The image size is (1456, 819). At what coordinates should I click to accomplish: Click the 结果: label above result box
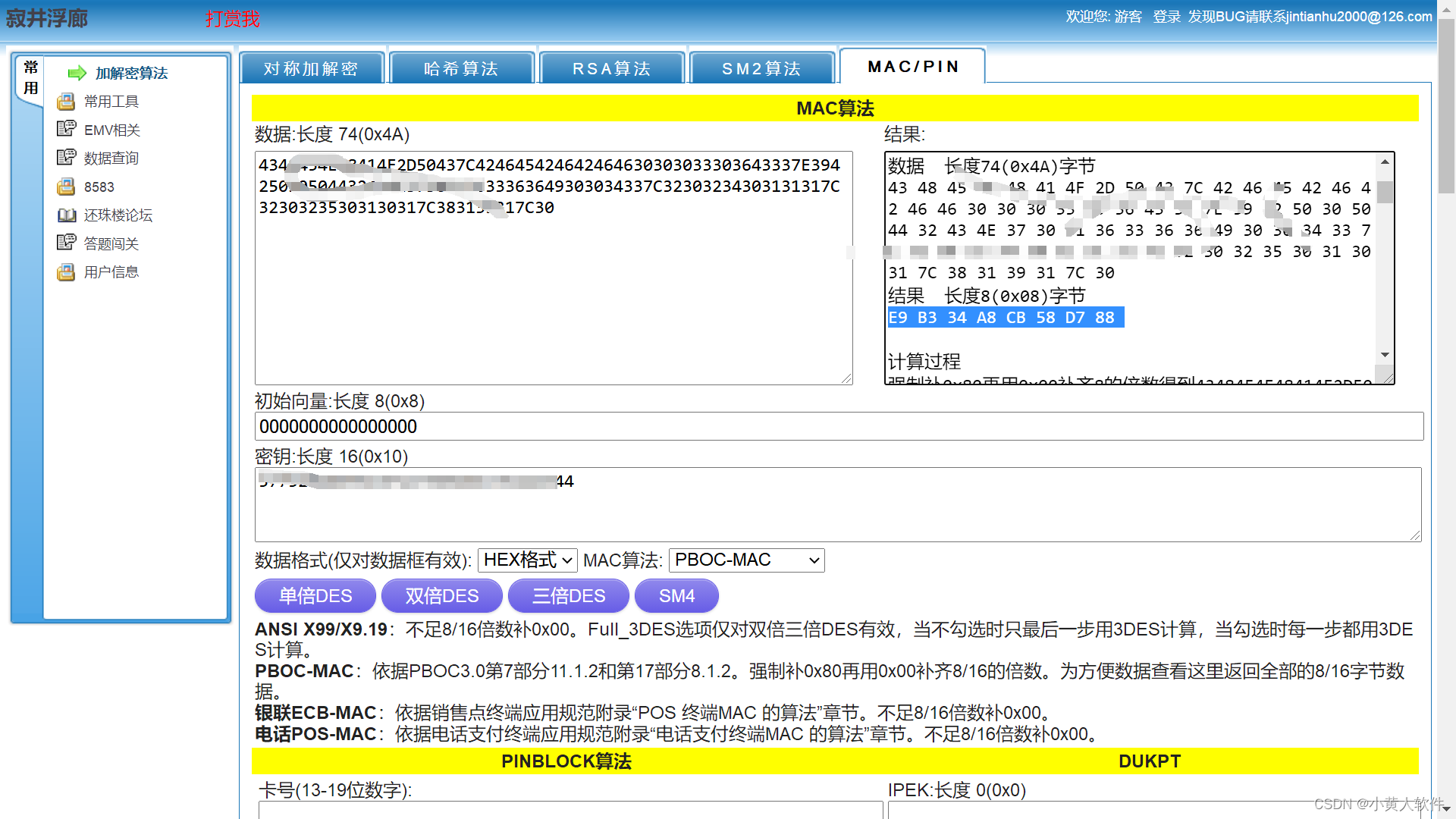pyautogui.click(x=905, y=134)
